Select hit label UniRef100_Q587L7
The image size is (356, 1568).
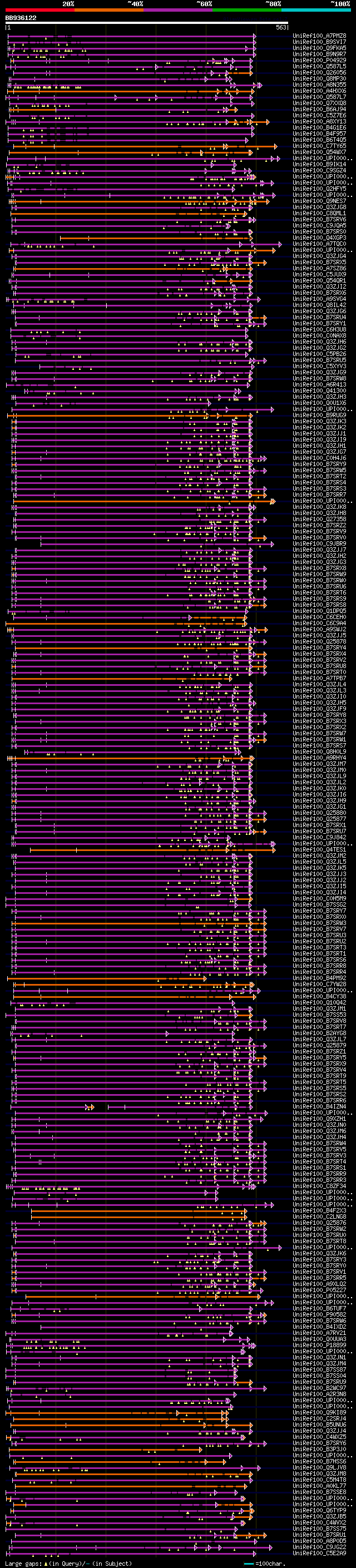[x=319, y=97]
